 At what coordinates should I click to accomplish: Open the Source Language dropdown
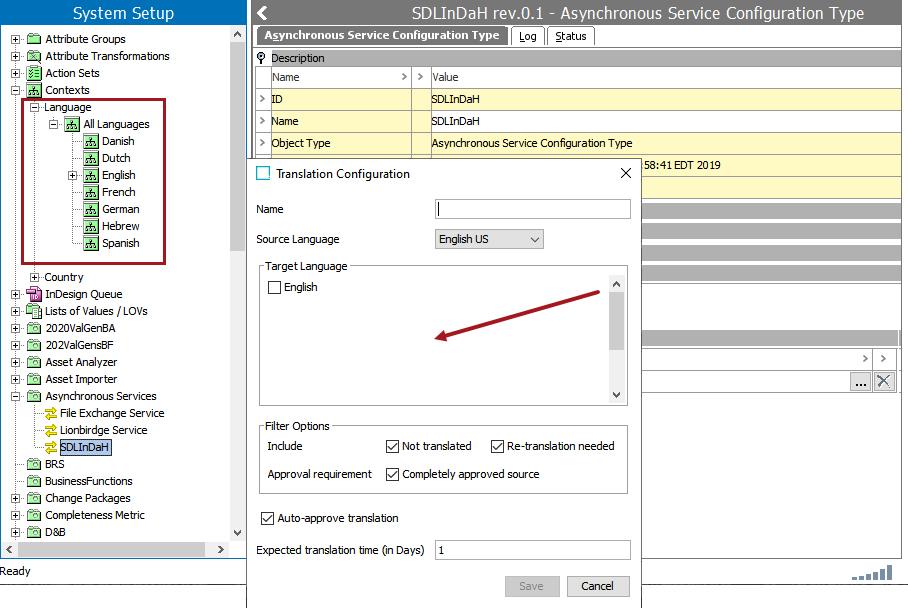pos(490,239)
